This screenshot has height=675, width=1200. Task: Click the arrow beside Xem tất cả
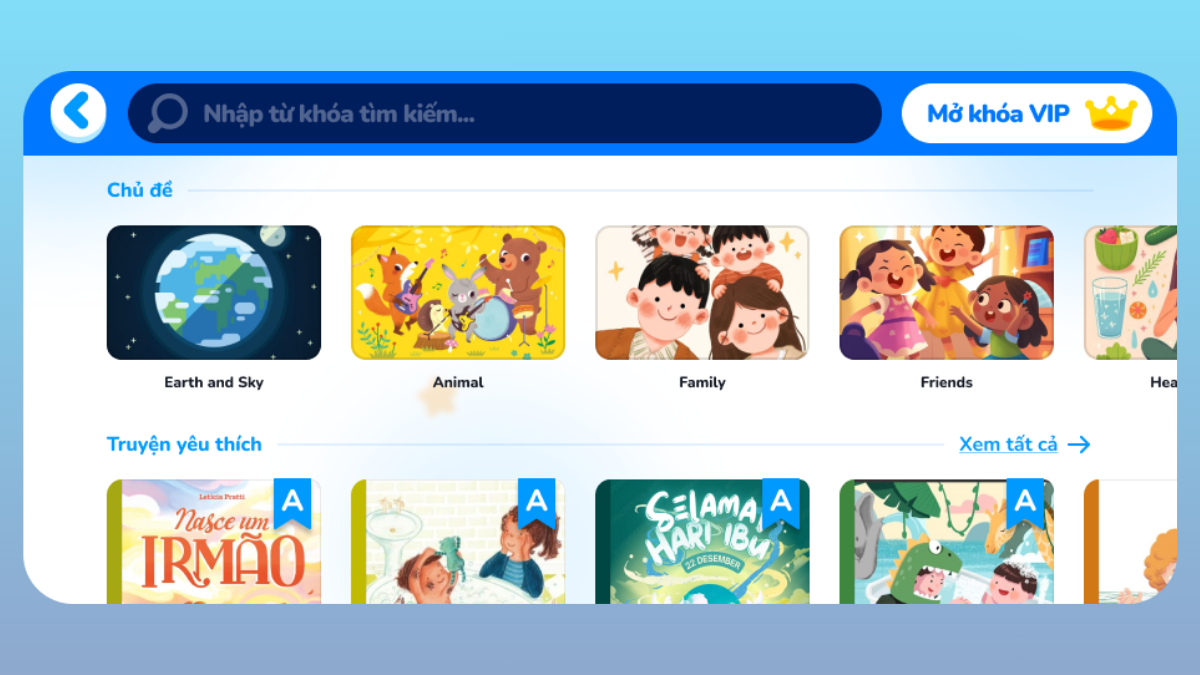pos(1079,445)
